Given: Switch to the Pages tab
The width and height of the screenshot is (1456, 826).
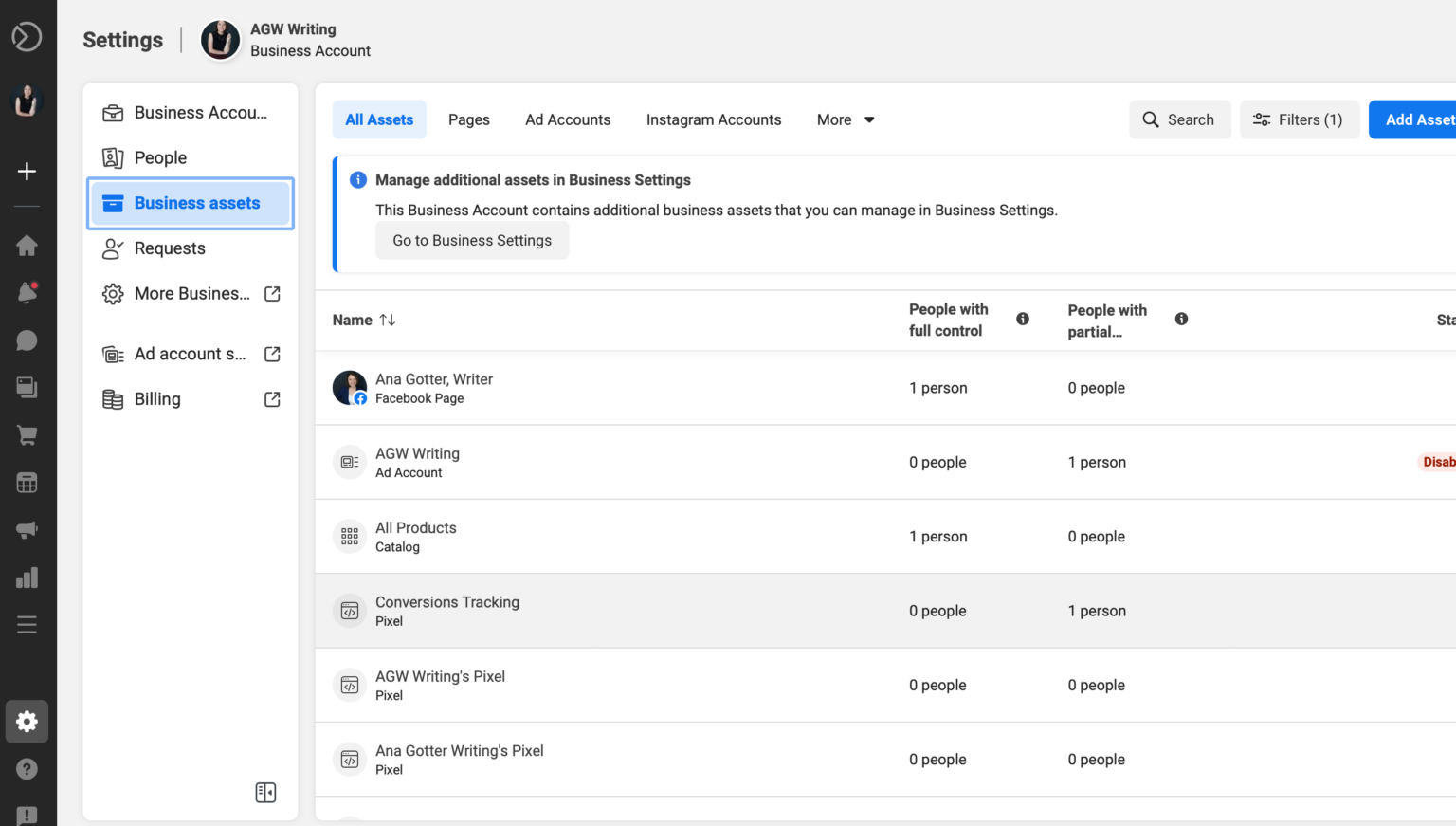Looking at the screenshot, I should pyautogui.click(x=468, y=119).
